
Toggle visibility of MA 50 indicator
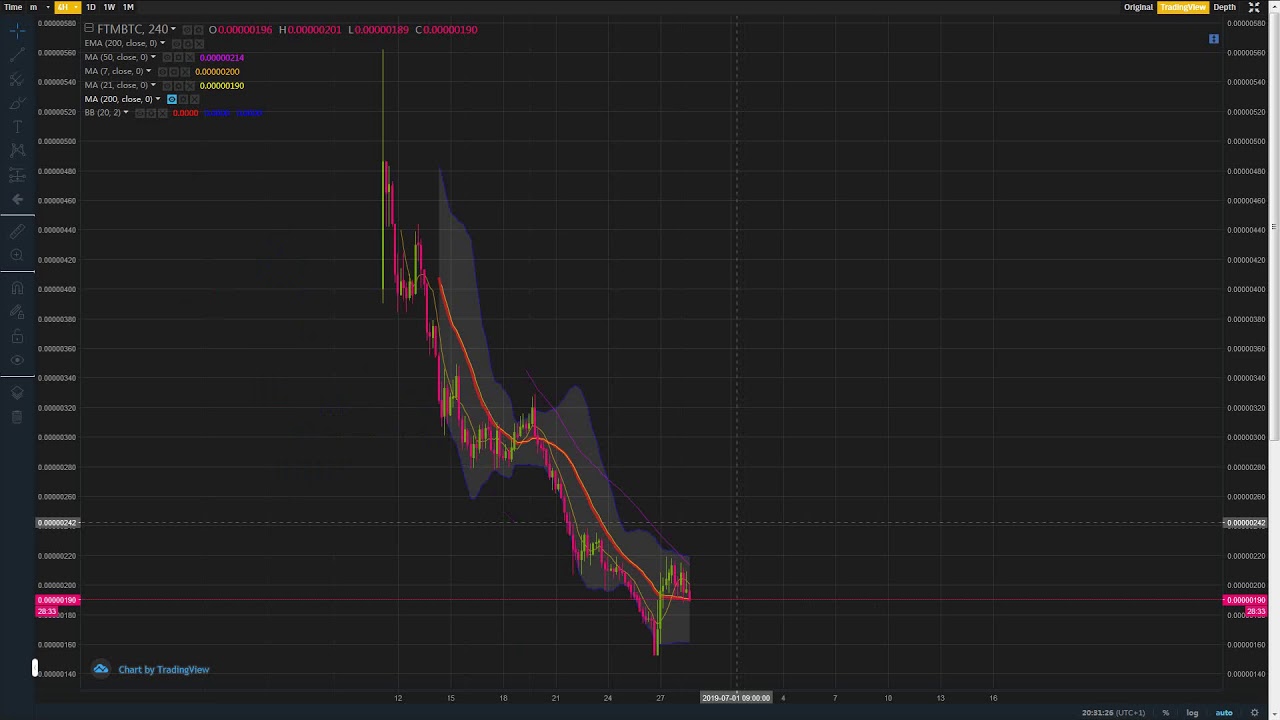coord(167,58)
